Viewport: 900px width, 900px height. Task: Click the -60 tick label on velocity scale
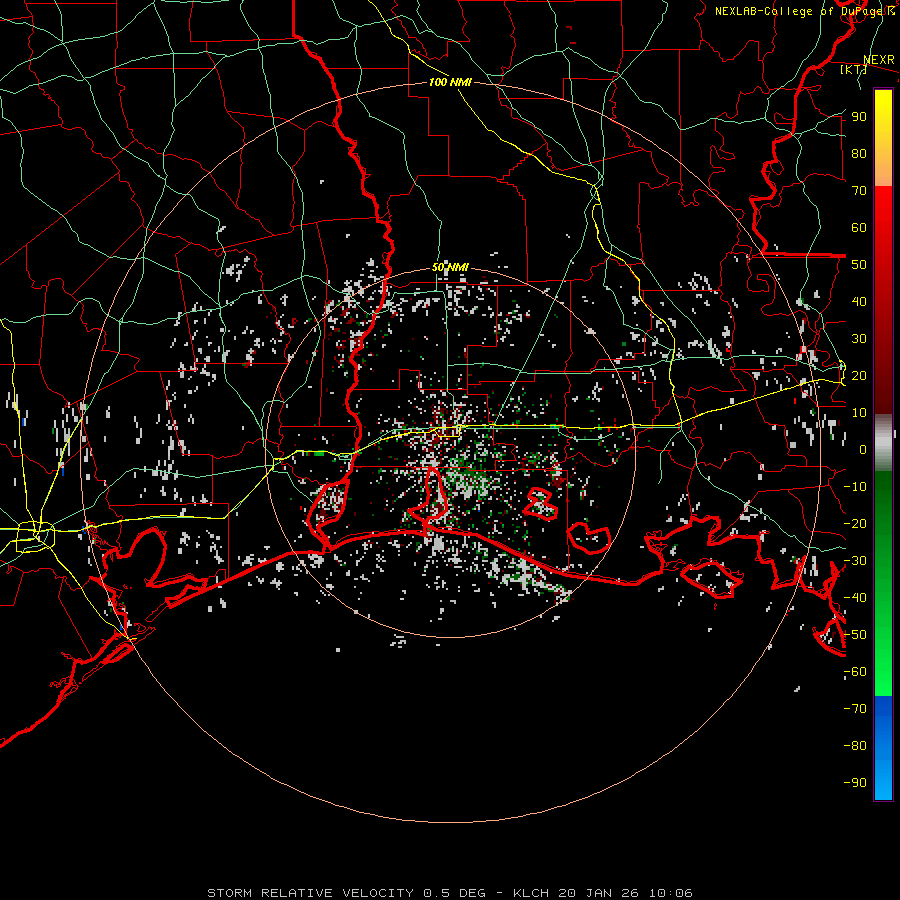pyautogui.click(x=855, y=672)
